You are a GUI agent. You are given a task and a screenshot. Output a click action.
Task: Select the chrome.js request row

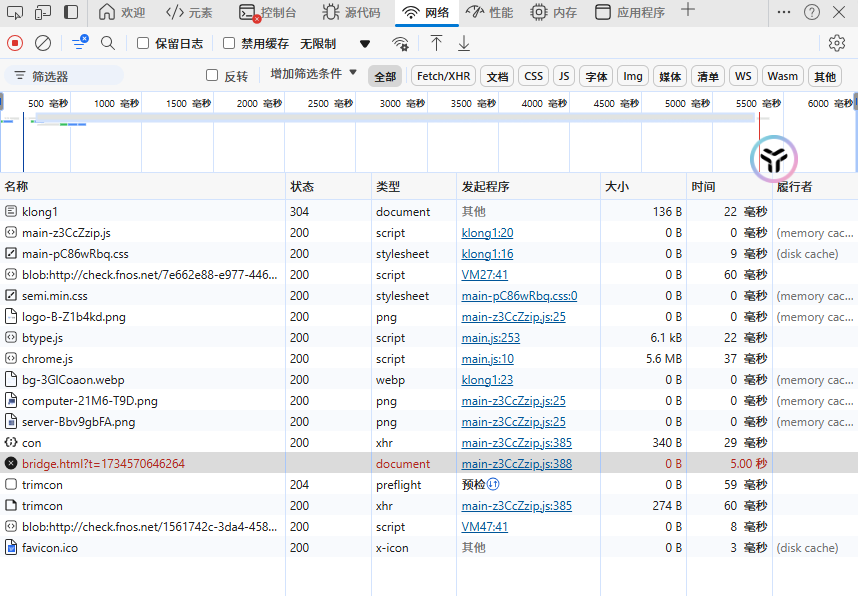429,358
